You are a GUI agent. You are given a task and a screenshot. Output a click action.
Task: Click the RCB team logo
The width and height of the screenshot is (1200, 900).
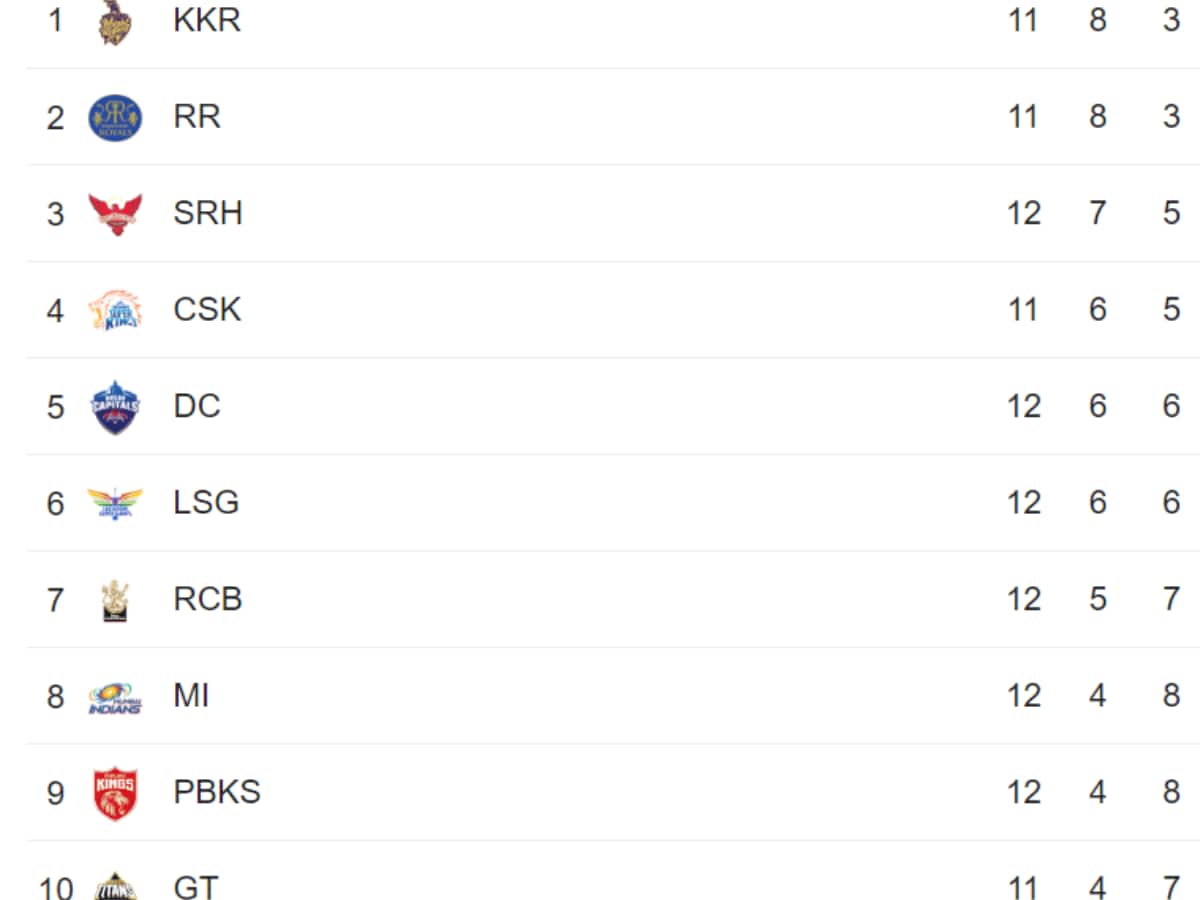115,600
